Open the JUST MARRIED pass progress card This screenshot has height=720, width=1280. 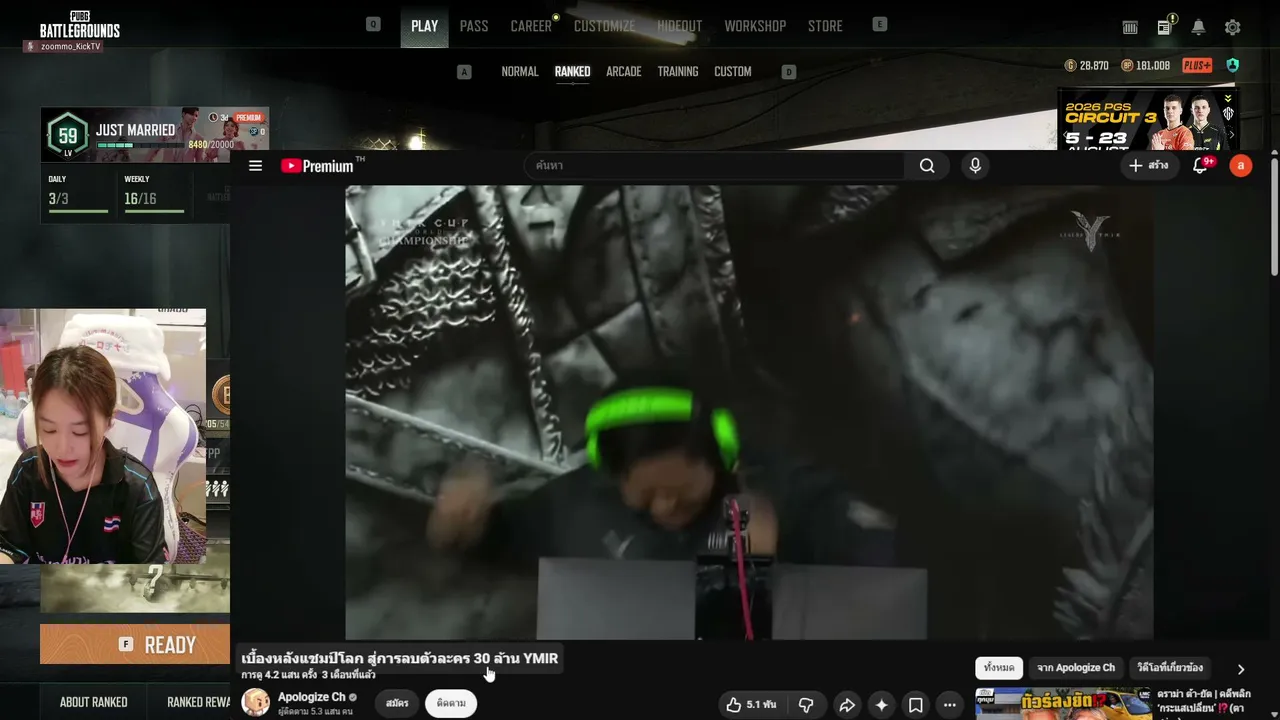pyautogui.click(x=155, y=134)
